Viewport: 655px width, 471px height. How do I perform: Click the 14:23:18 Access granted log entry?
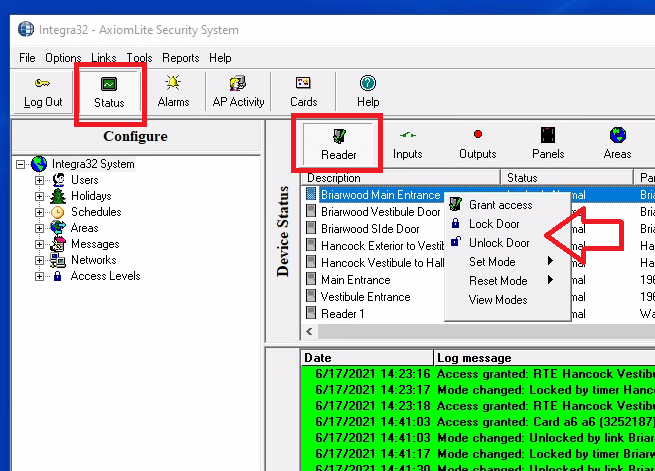(478, 406)
